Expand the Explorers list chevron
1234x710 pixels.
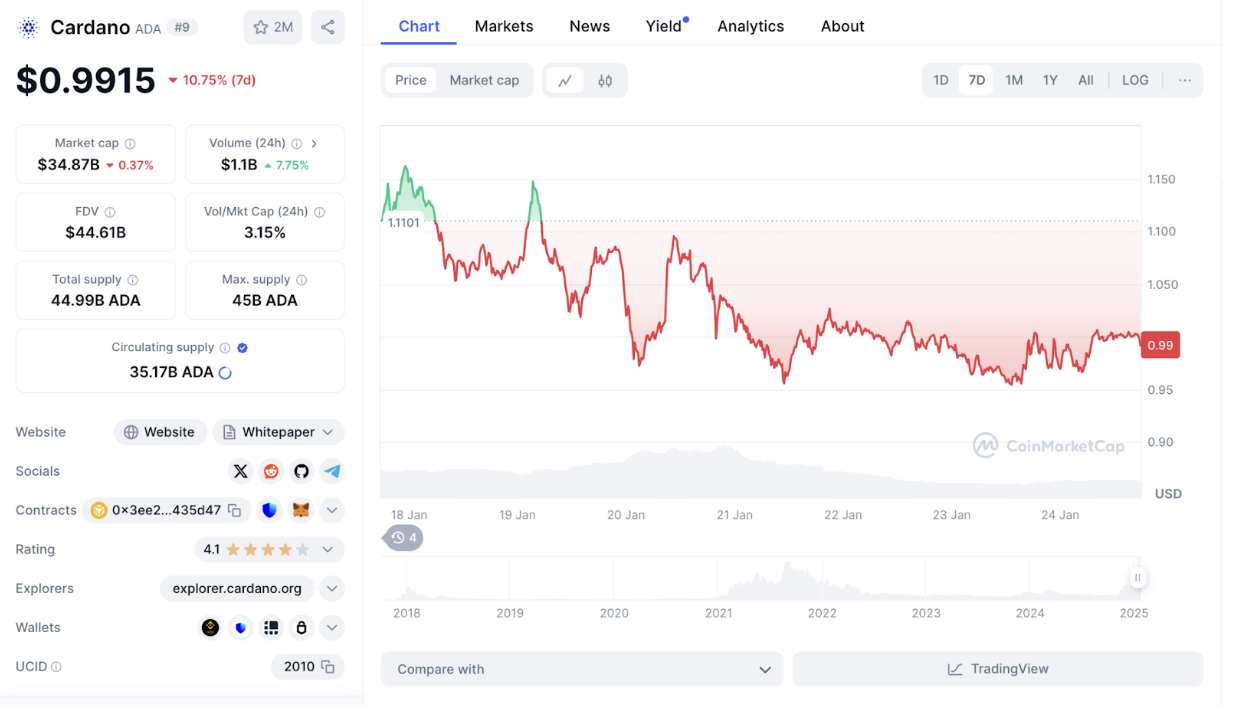[332, 588]
